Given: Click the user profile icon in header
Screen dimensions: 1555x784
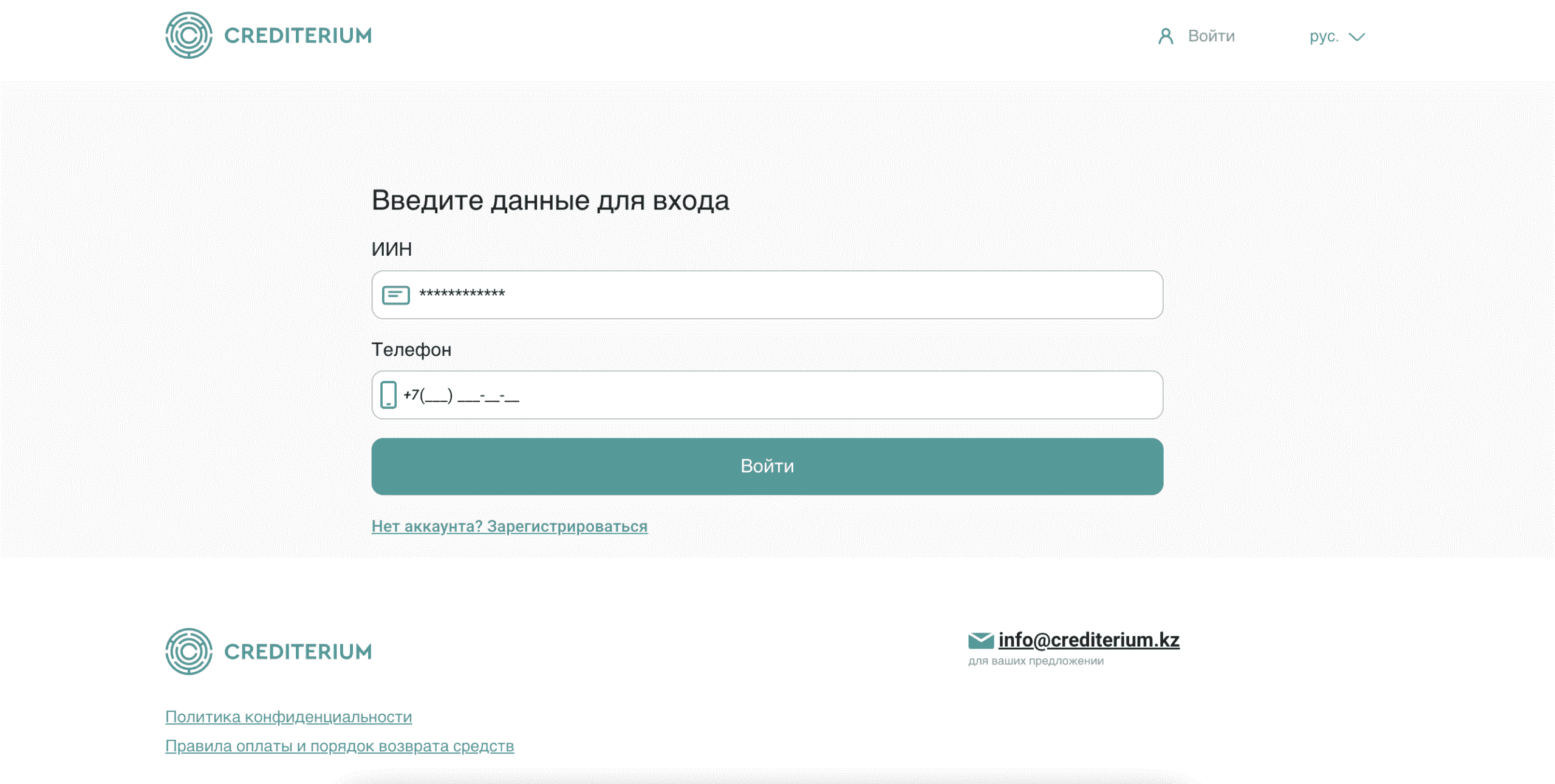Looking at the screenshot, I should 1165,36.
